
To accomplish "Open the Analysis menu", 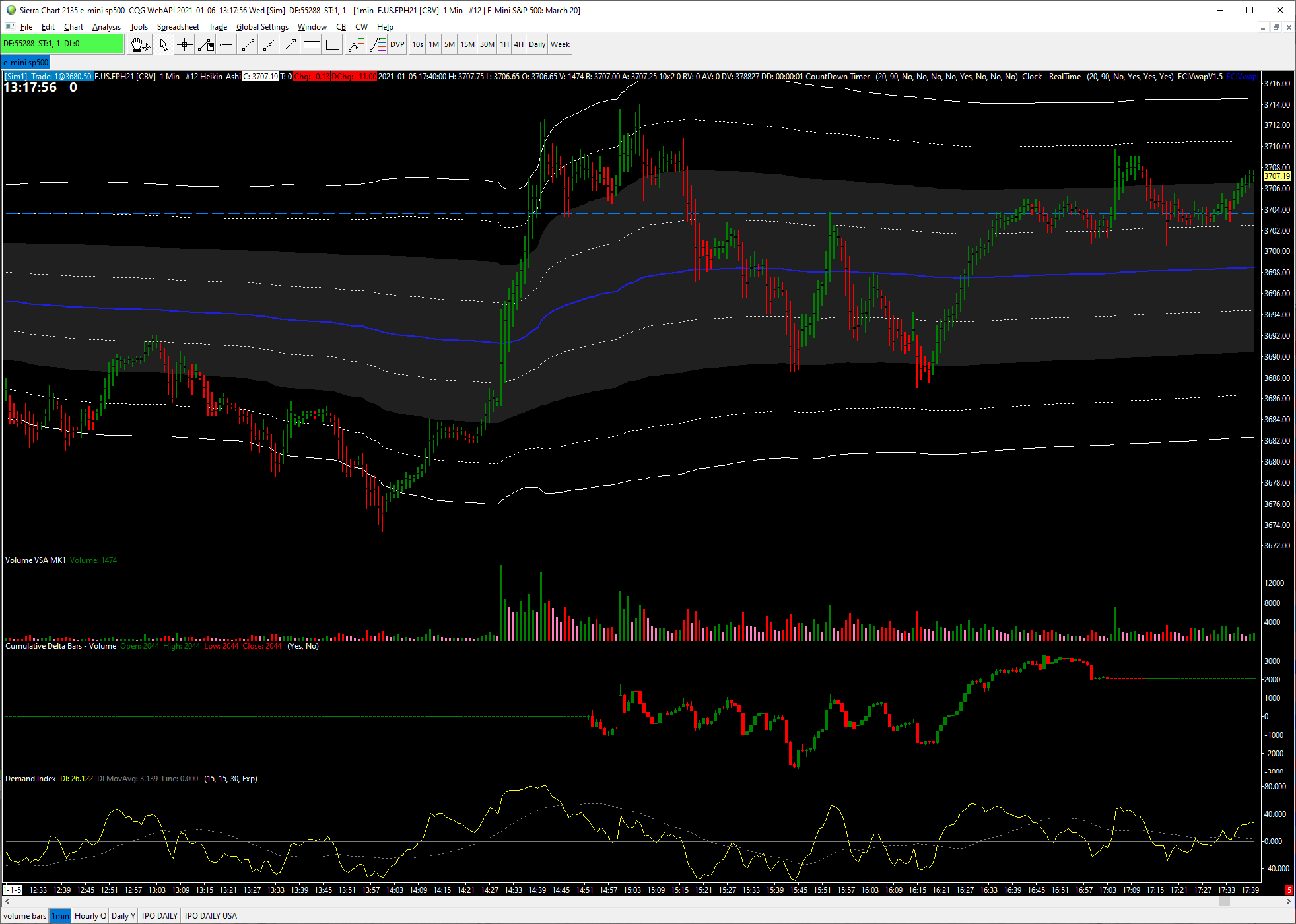I will point(106,27).
